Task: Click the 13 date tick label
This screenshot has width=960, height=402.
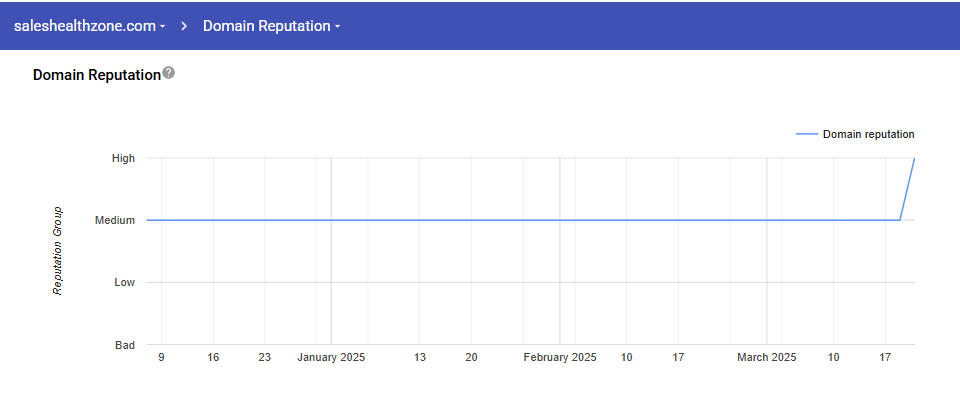Action: click(x=420, y=357)
